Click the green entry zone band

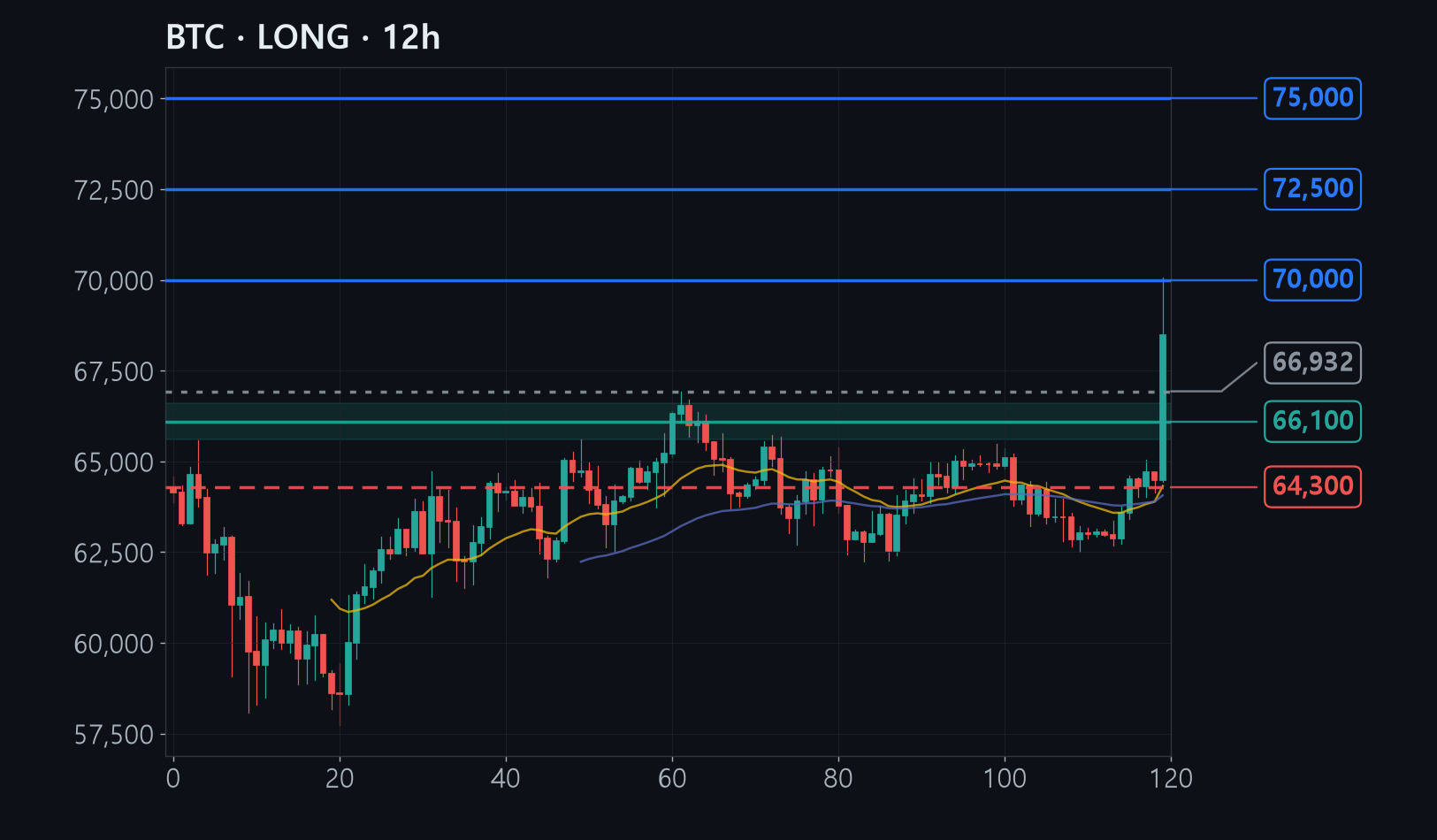tap(668, 422)
